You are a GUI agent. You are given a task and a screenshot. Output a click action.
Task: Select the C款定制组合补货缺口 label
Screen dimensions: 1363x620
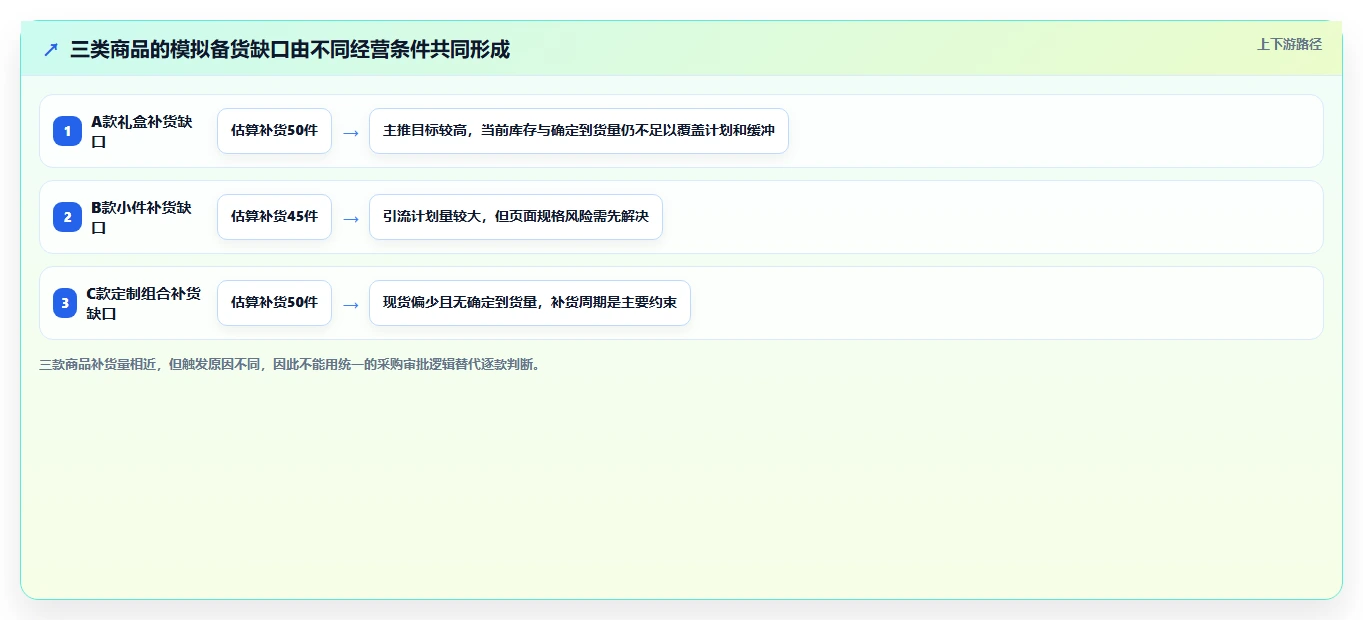coord(143,303)
